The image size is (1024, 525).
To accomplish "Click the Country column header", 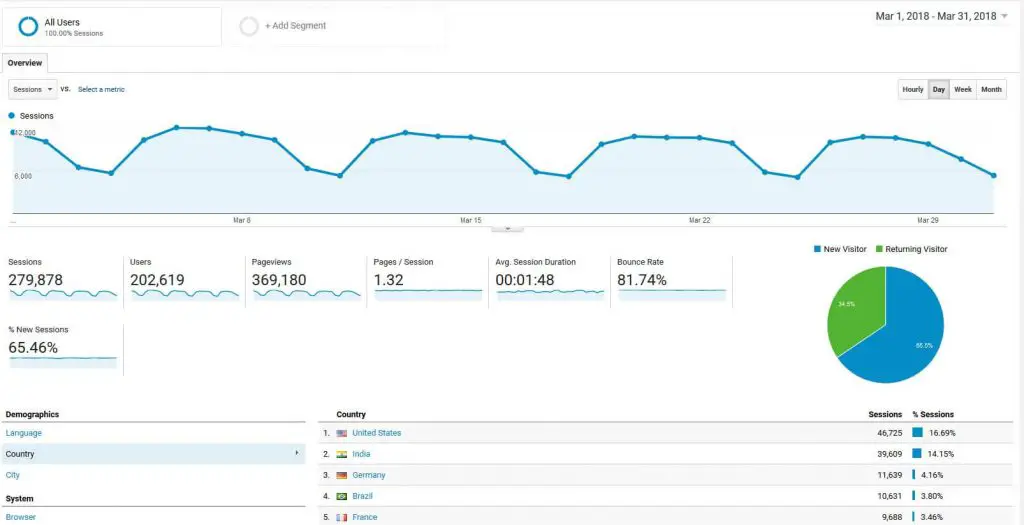I will 351,415.
